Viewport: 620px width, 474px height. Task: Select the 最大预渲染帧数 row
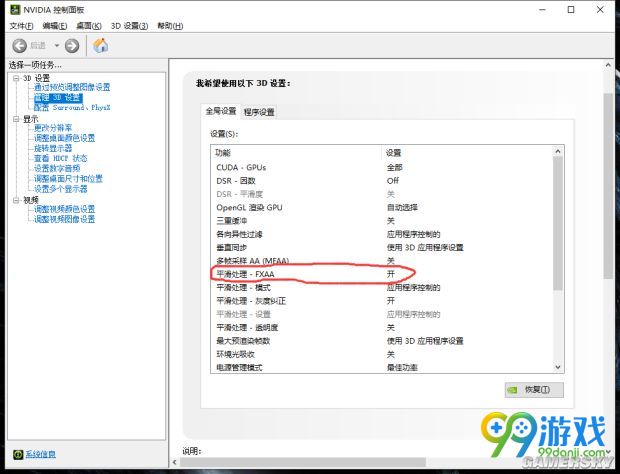point(382,341)
